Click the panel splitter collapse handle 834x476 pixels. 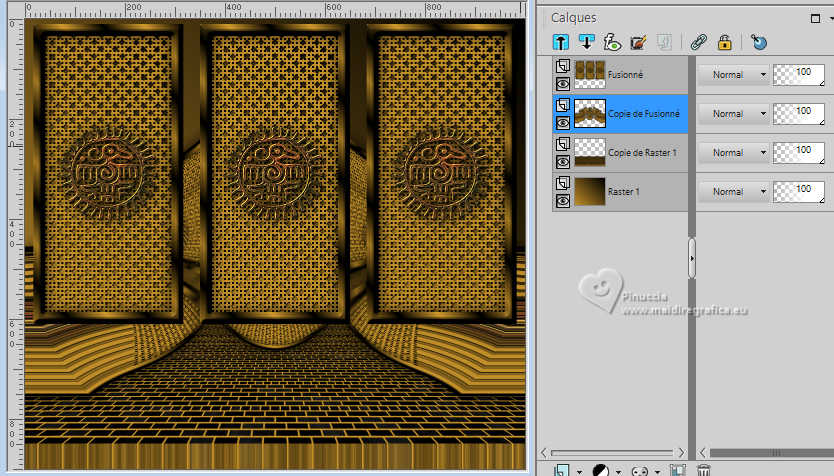(691, 257)
